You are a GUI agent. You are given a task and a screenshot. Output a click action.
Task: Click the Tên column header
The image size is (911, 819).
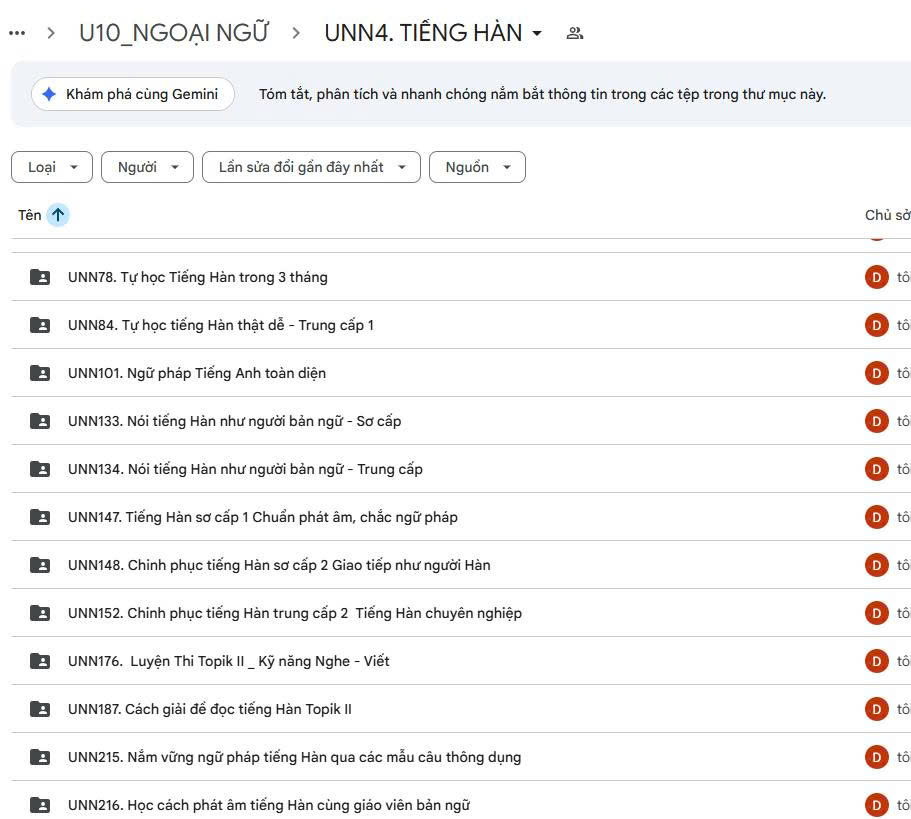30,215
